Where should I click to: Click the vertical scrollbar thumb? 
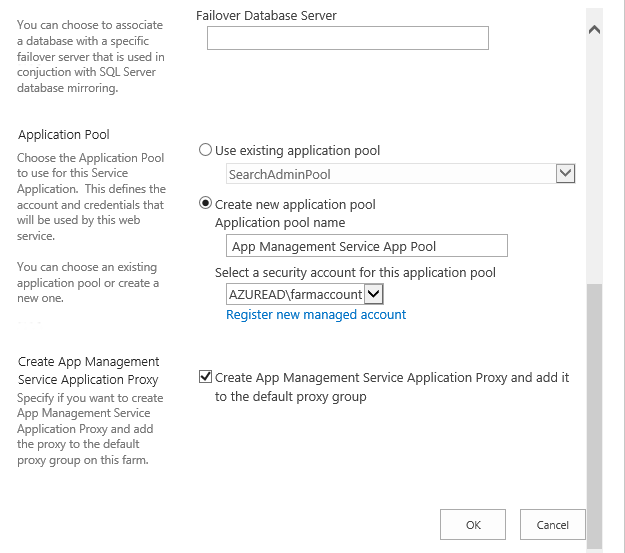(x=594, y=417)
